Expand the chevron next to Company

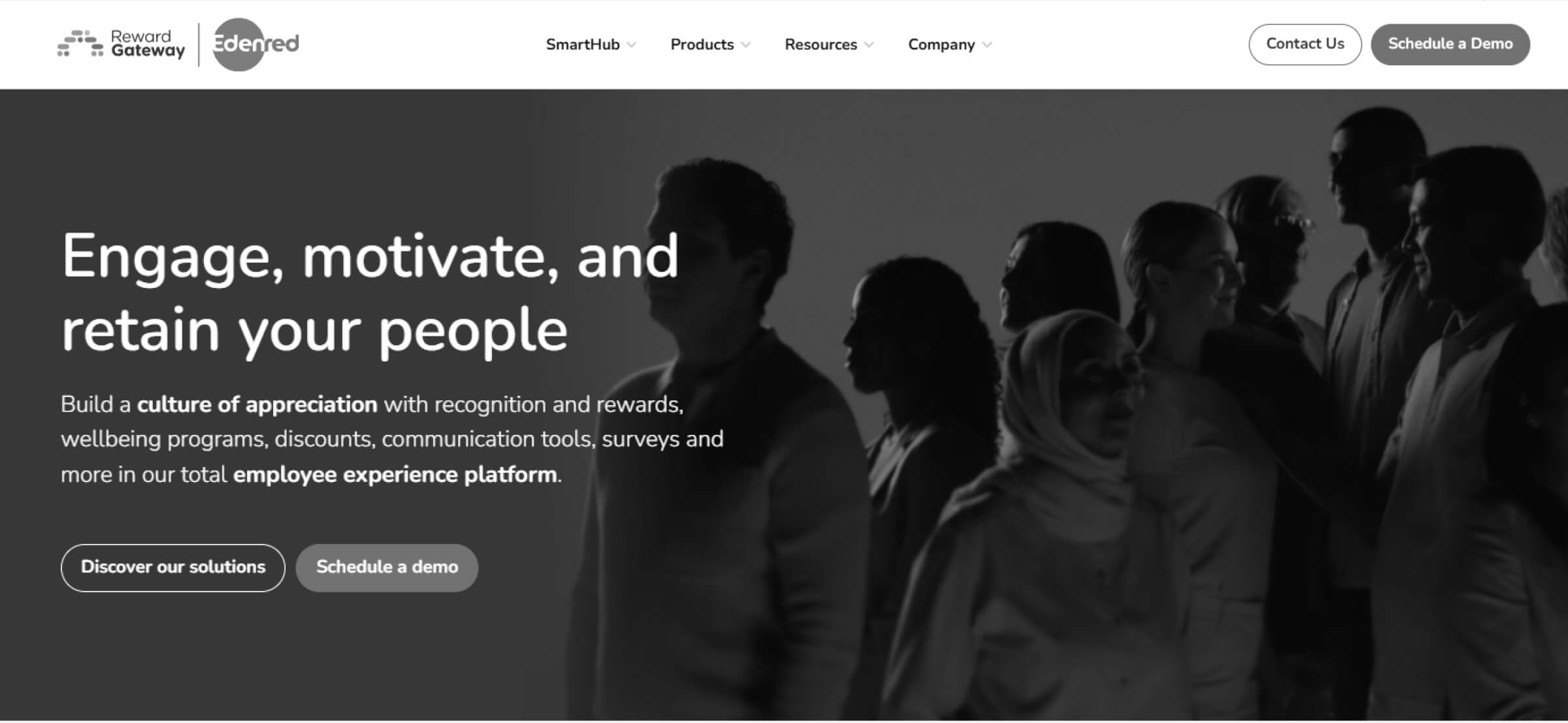pos(987,44)
